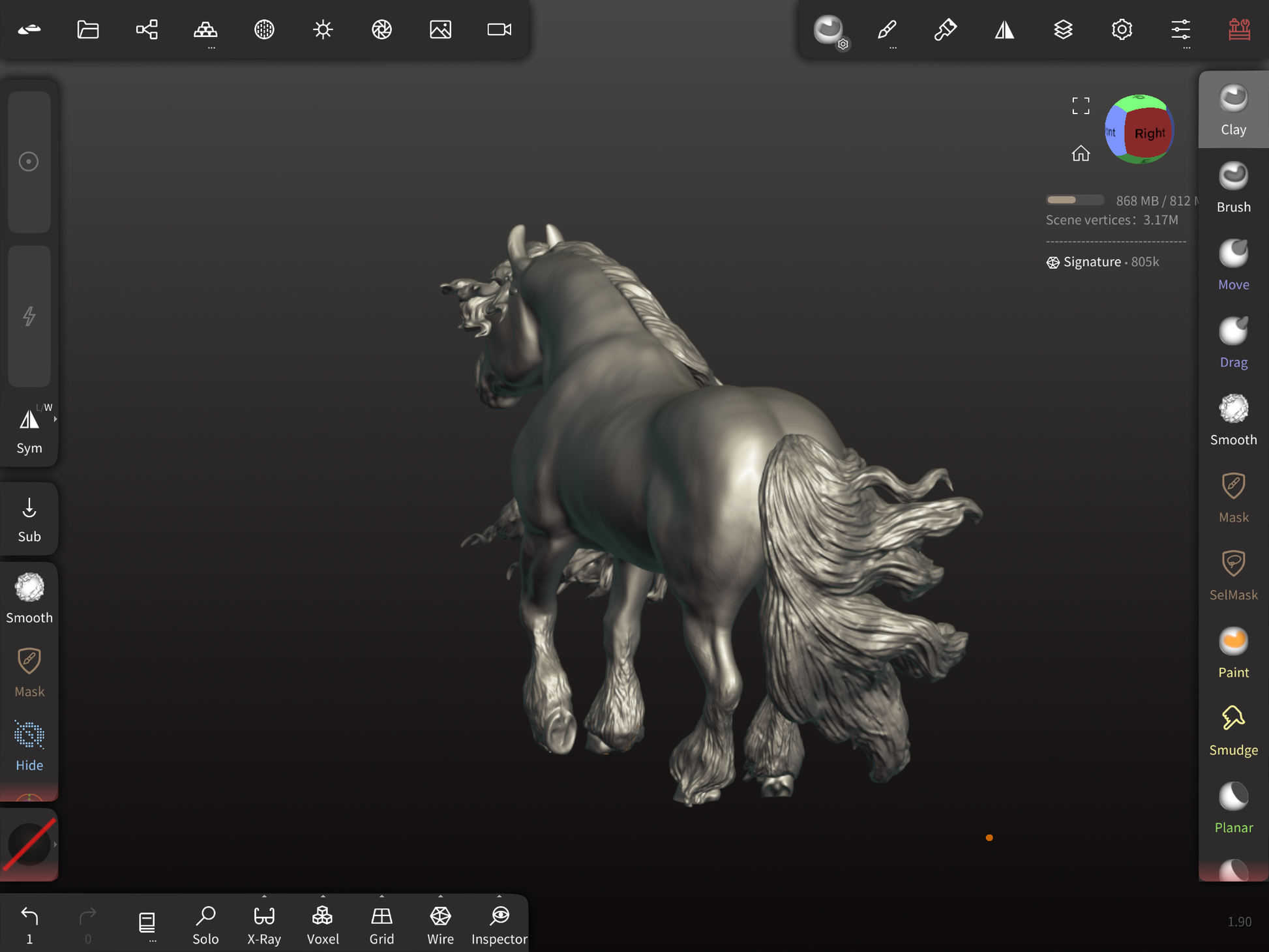Open the camera video recording menu
Viewport: 1269px width, 952px height.
coord(499,29)
